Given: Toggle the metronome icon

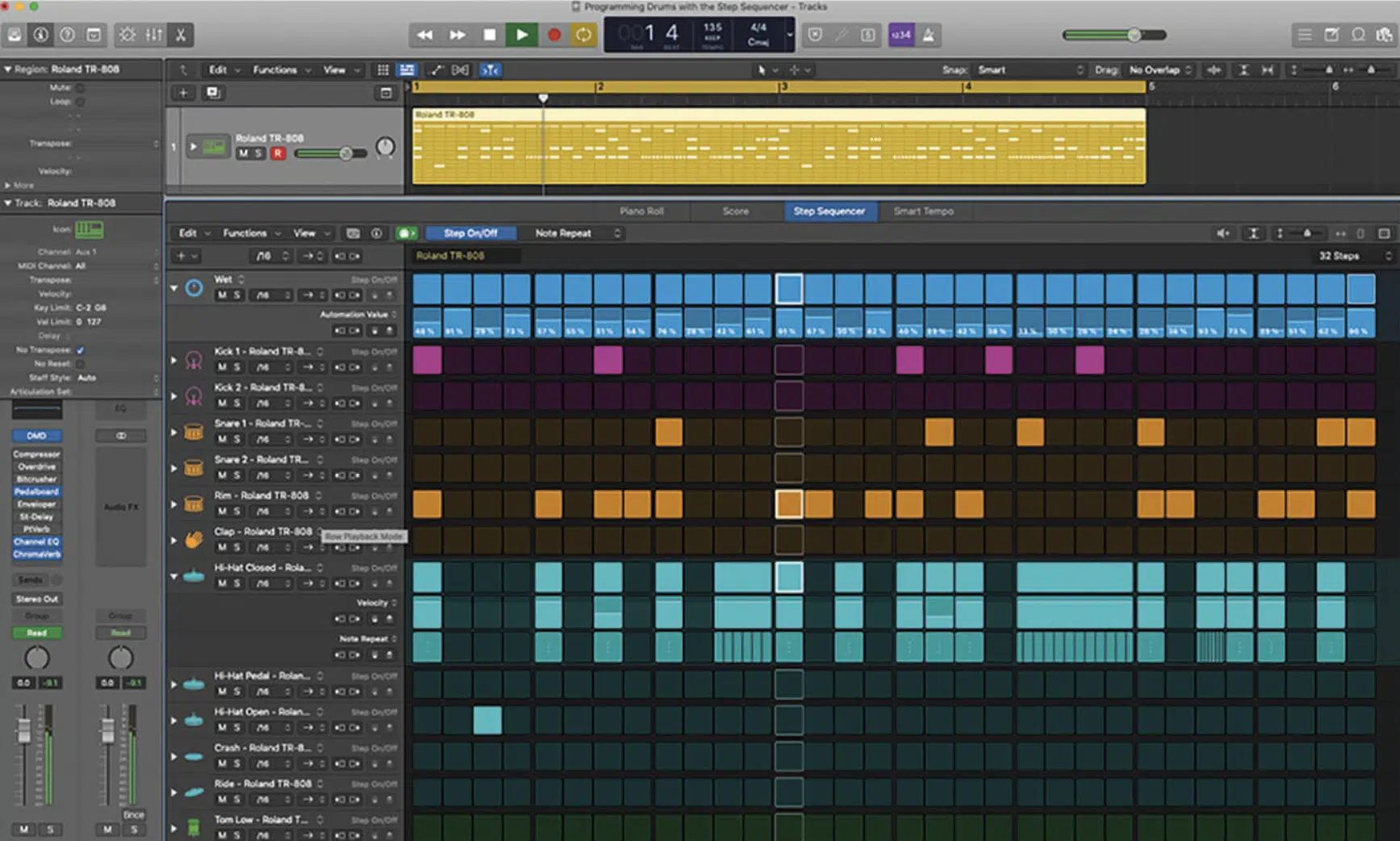Looking at the screenshot, I should pyautogui.click(x=928, y=35).
